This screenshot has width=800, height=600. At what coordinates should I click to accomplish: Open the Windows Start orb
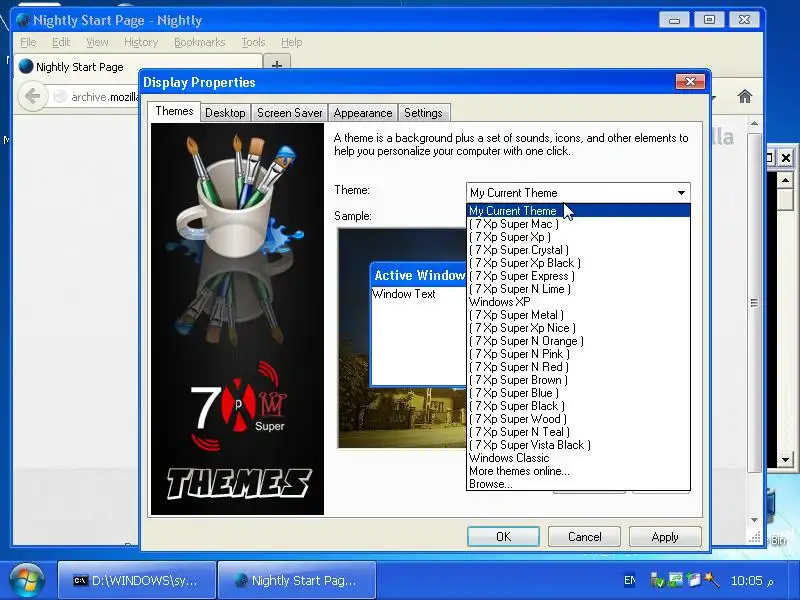26,580
